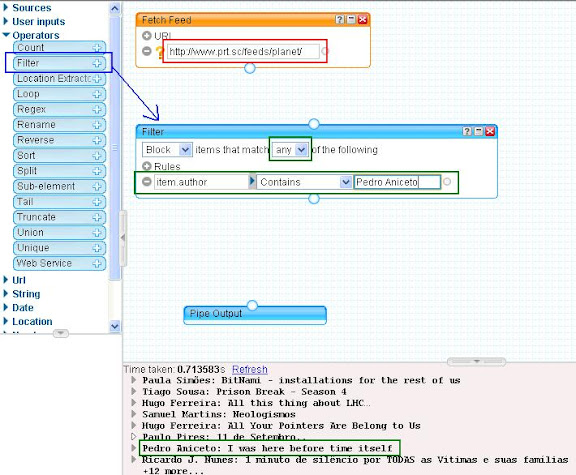Click the wire terminal beside Pedro Aniceto field
Screen dimensions: 576x475
(x=447, y=181)
